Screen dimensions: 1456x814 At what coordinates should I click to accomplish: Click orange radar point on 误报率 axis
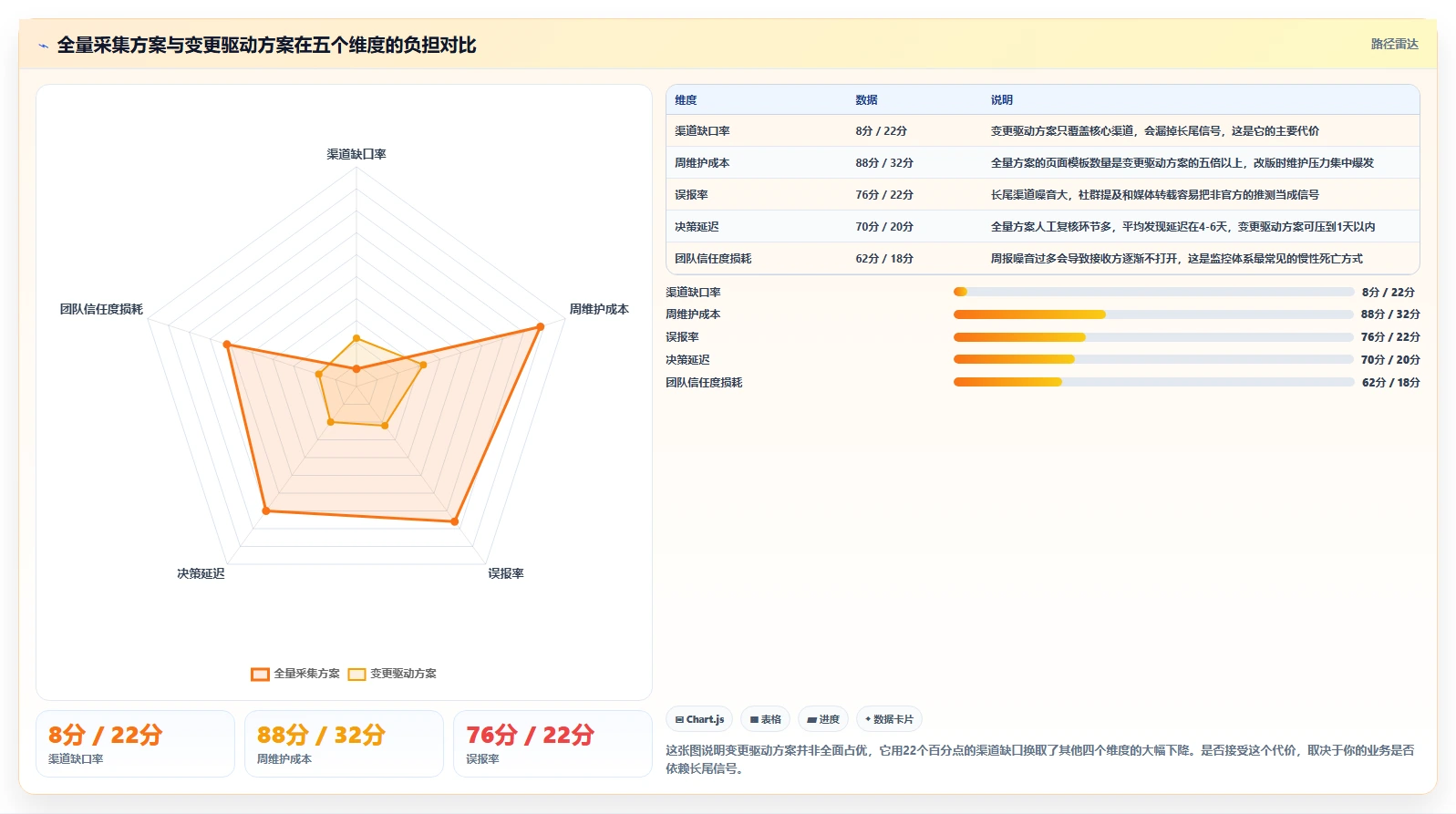point(454,521)
